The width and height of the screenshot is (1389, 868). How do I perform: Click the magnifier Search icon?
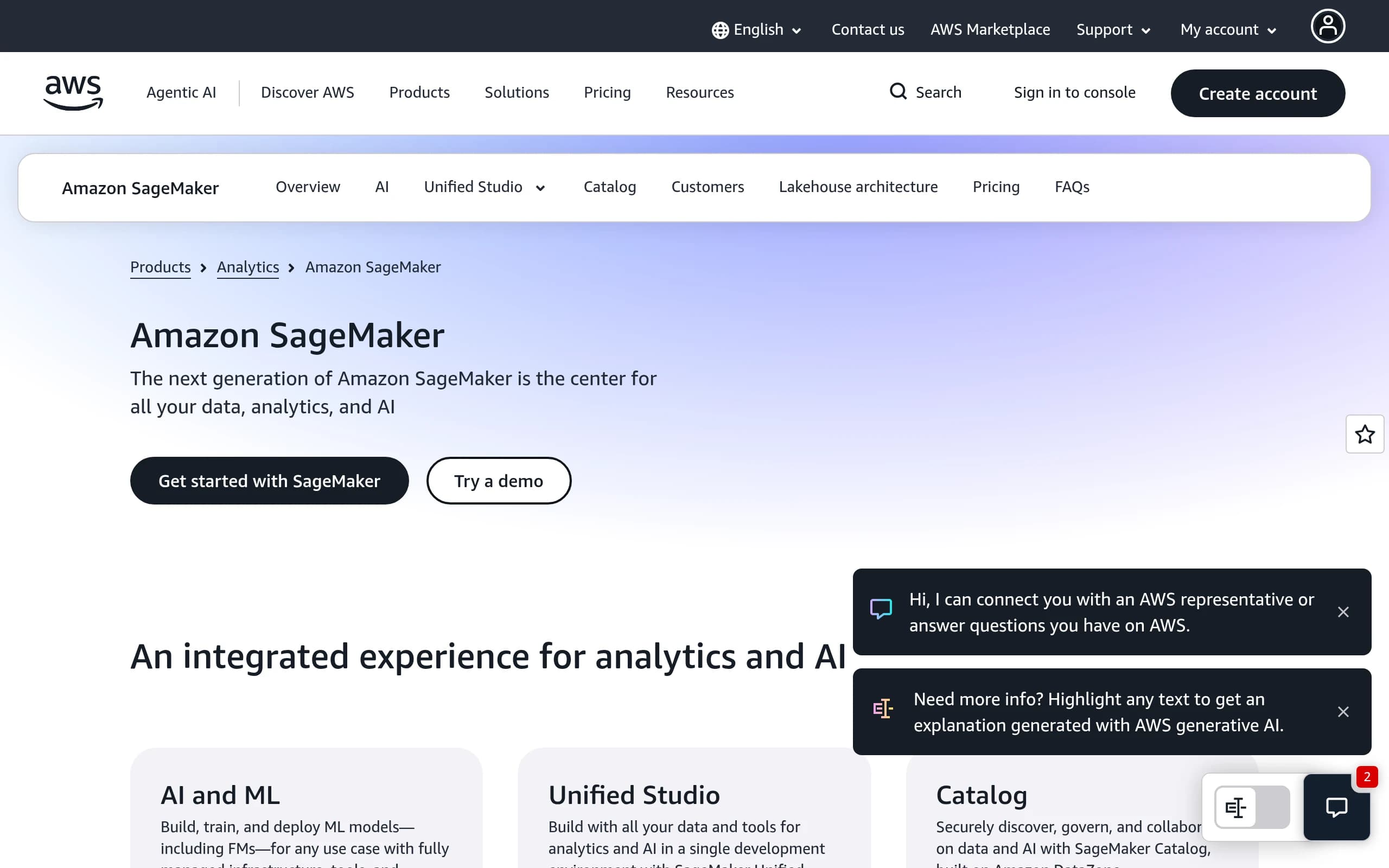point(899,92)
